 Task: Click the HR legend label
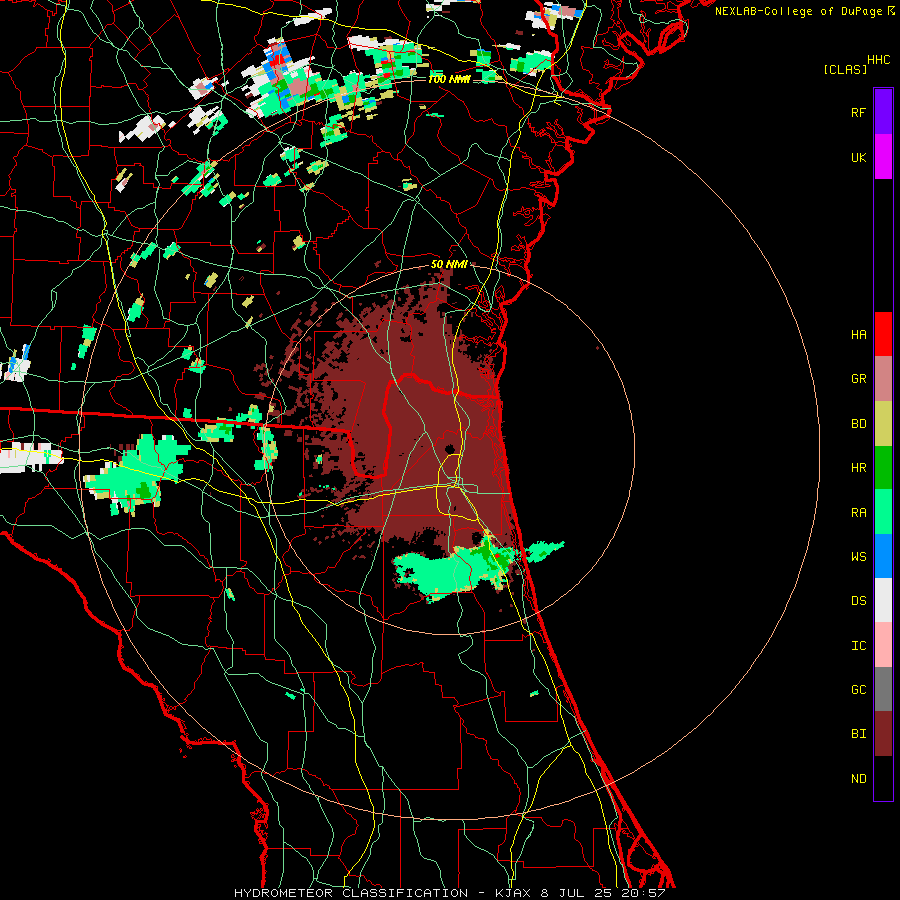[x=858, y=468]
